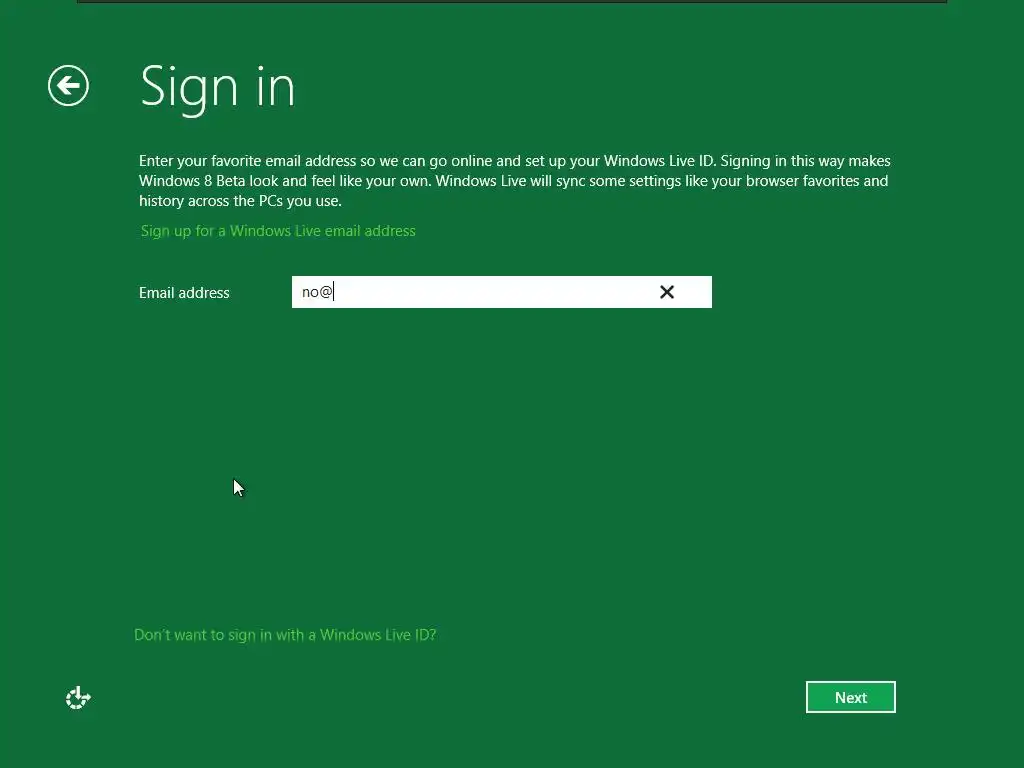The width and height of the screenshot is (1024, 768).
Task: Clear the email field with the X icon
Action: tap(667, 292)
